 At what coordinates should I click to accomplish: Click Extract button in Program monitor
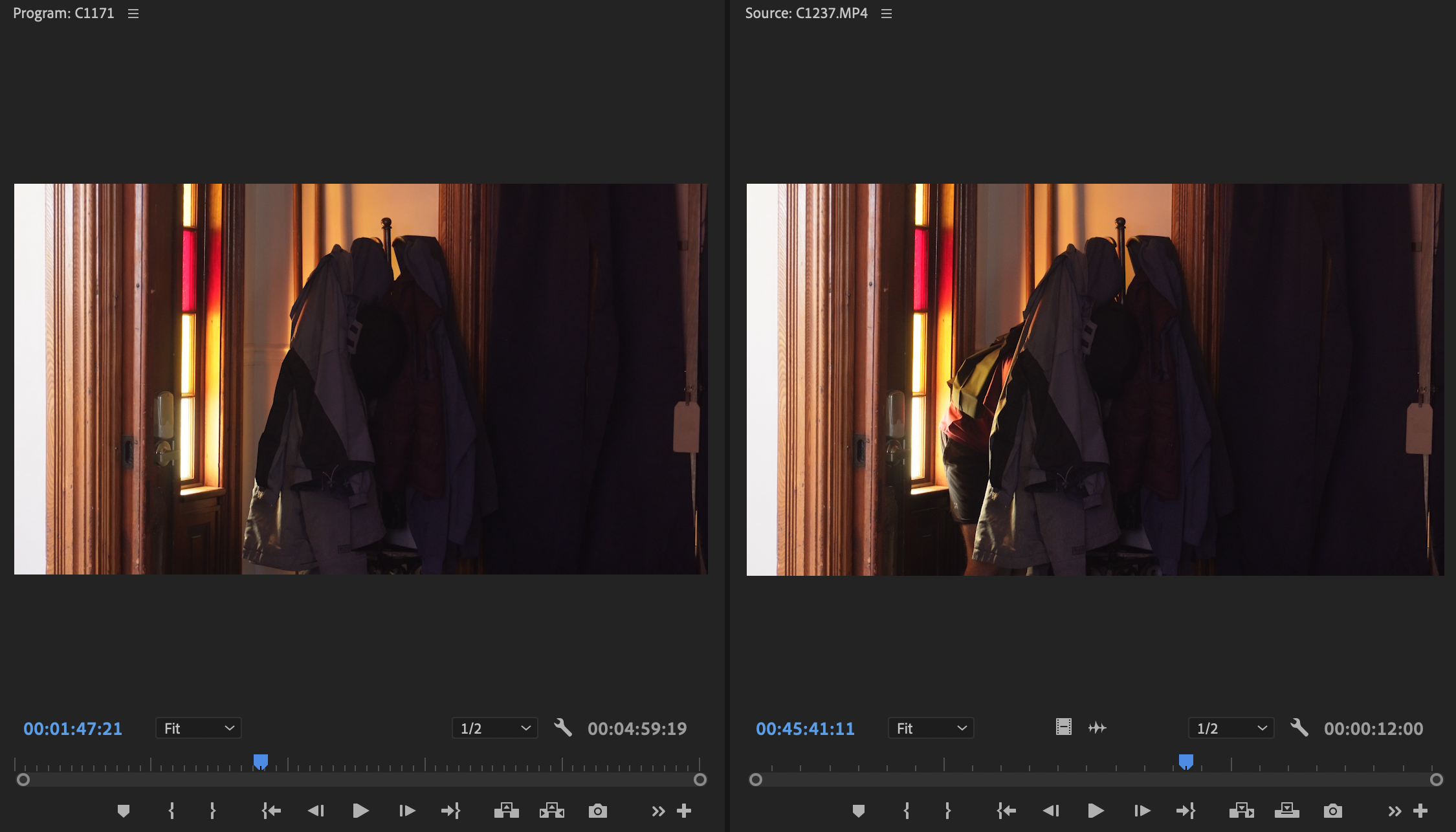coord(552,811)
